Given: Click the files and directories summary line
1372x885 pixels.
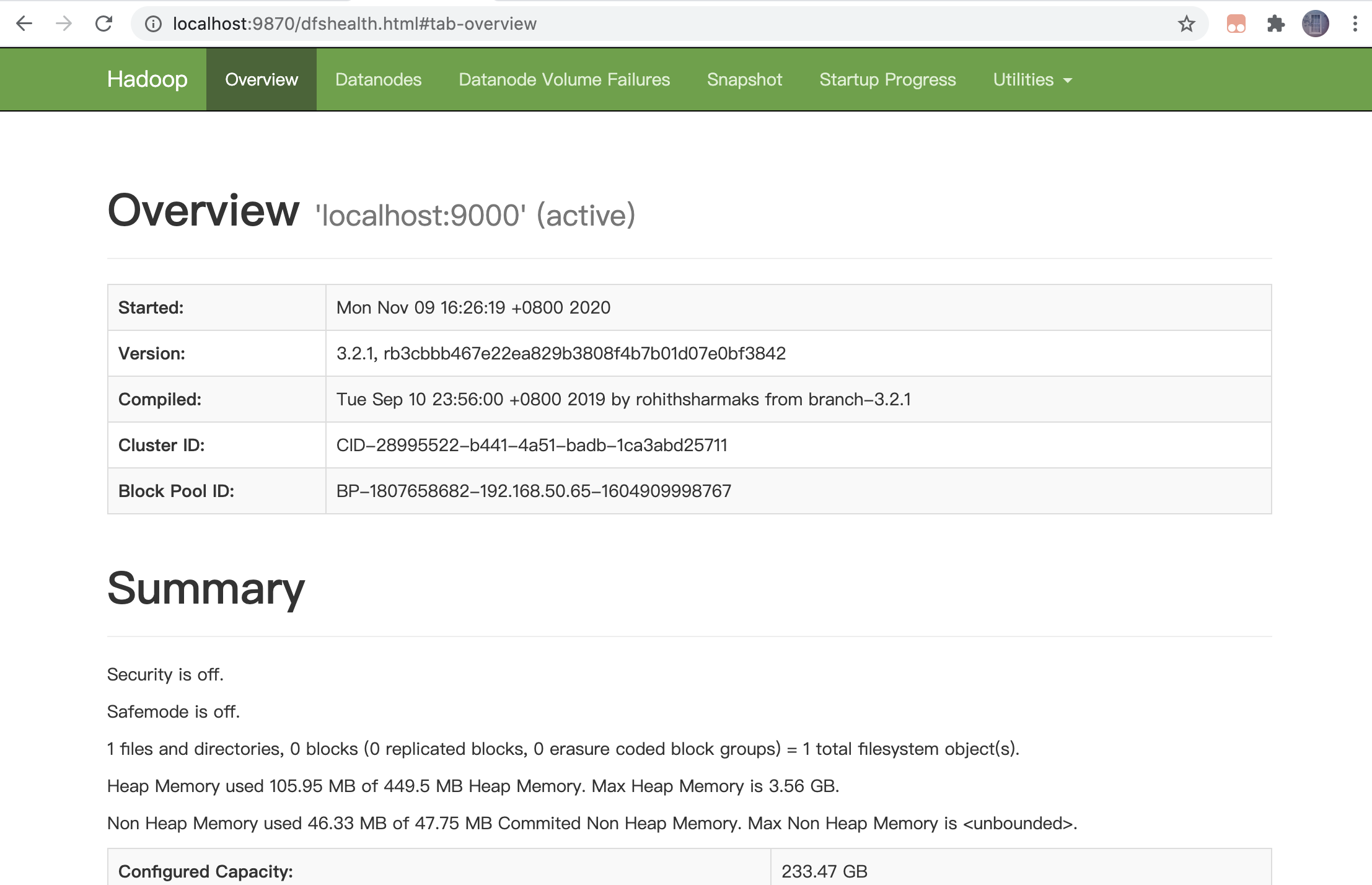Looking at the screenshot, I should pos(563,749).
